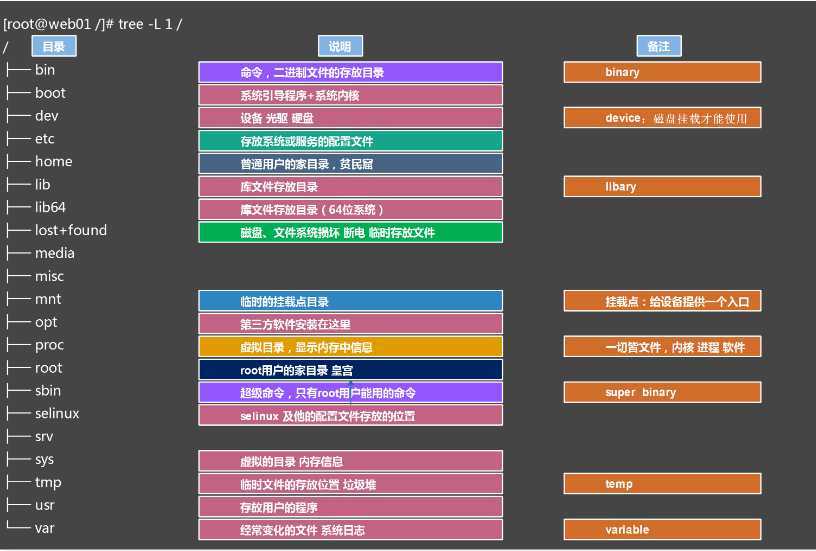Click the 'libary' note box
816x551 pixels.
coord(662,187)
